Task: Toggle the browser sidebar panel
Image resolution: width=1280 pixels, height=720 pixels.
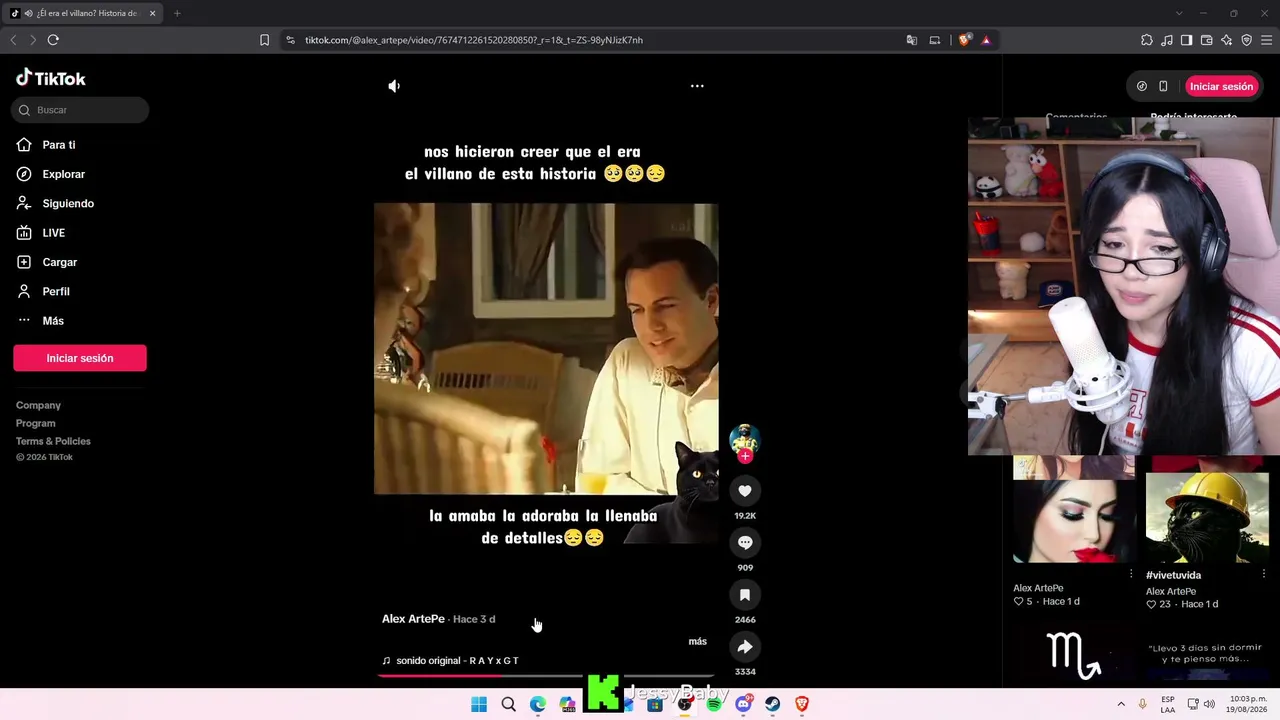Action: [1186, 40]
